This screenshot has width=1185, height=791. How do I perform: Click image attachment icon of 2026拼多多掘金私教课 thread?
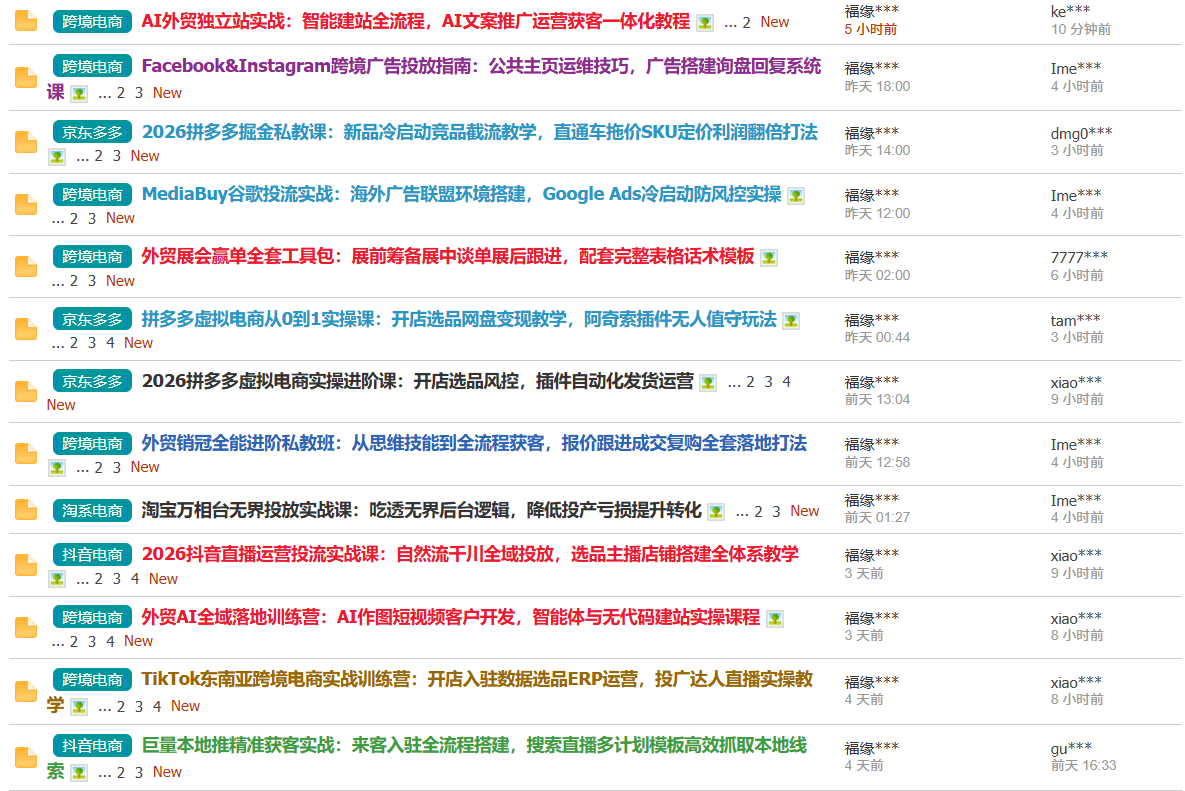coord(57,156)
